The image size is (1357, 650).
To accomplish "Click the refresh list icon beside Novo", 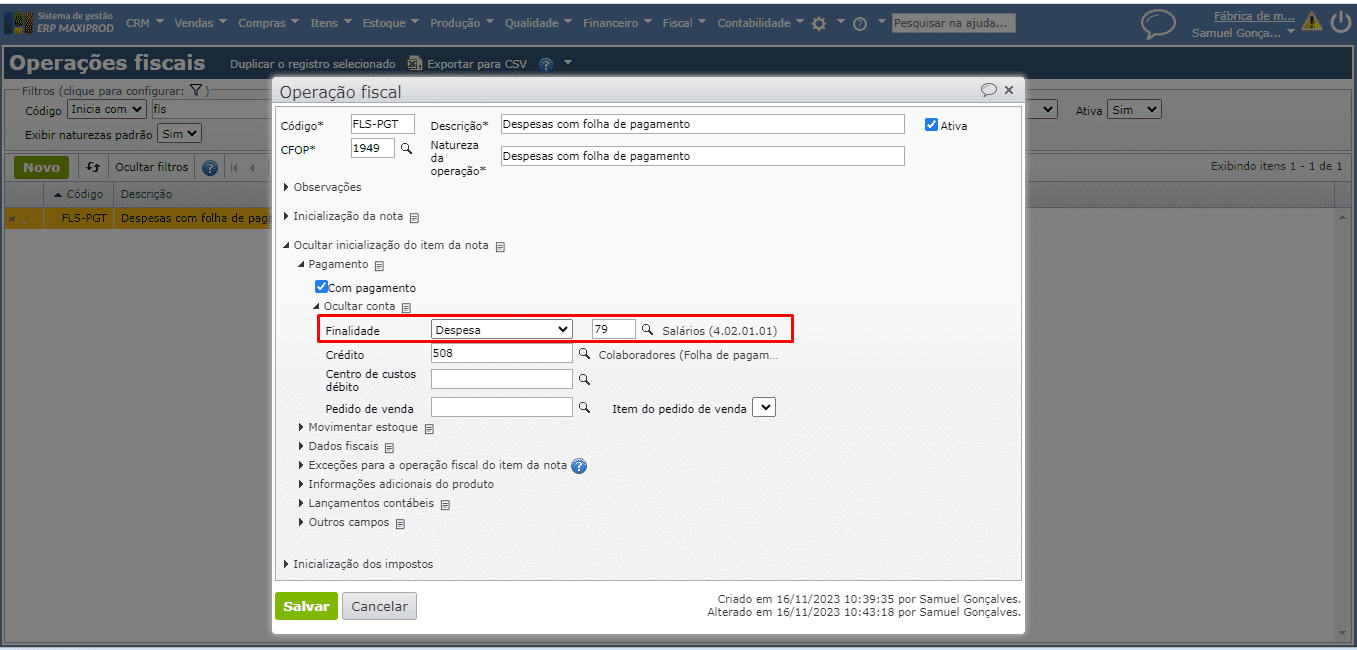I will click(x=93, y=167).
